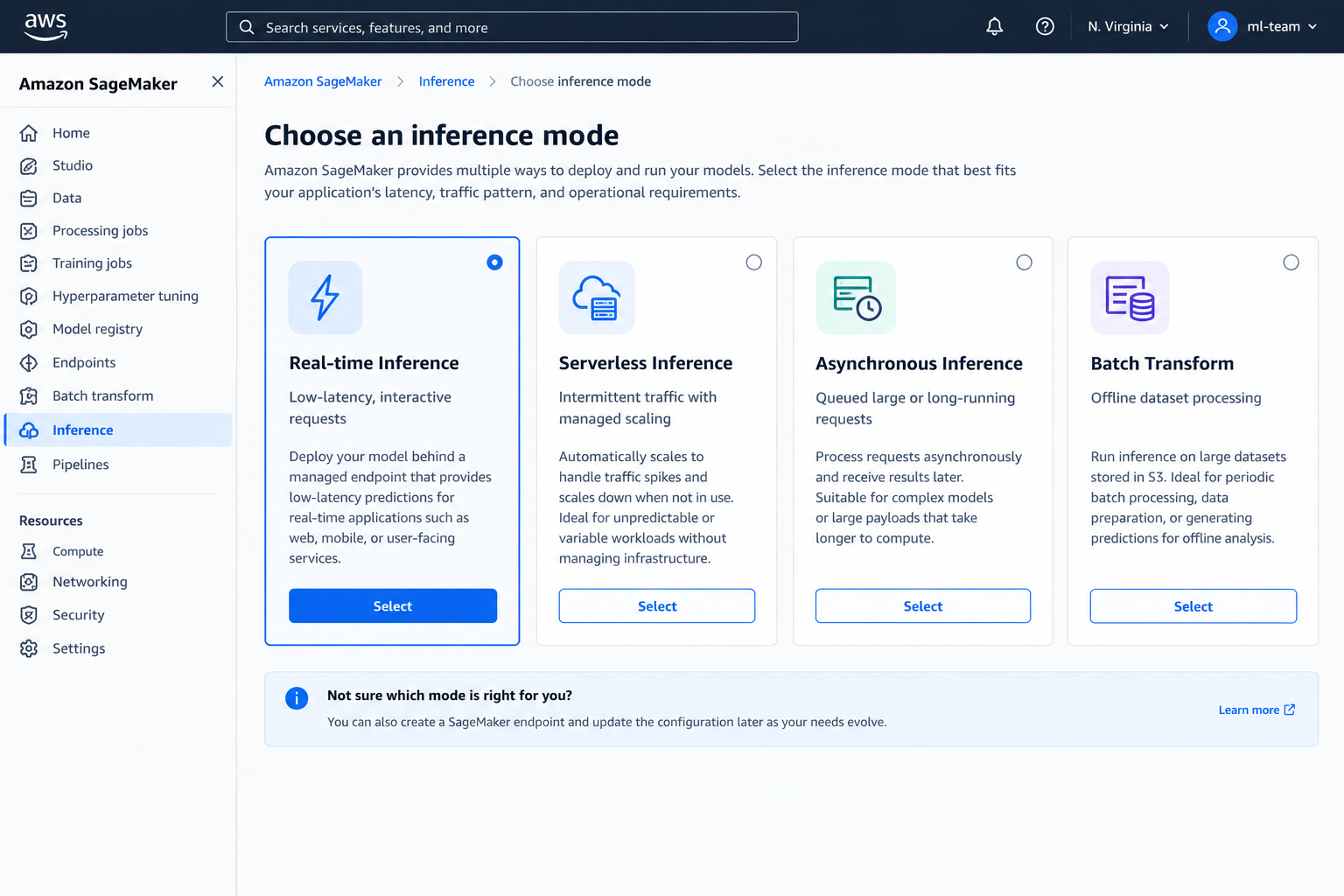Click the Batch transform sidebar icon
This screenshot has width=1344, height=896.
point(29,396)
